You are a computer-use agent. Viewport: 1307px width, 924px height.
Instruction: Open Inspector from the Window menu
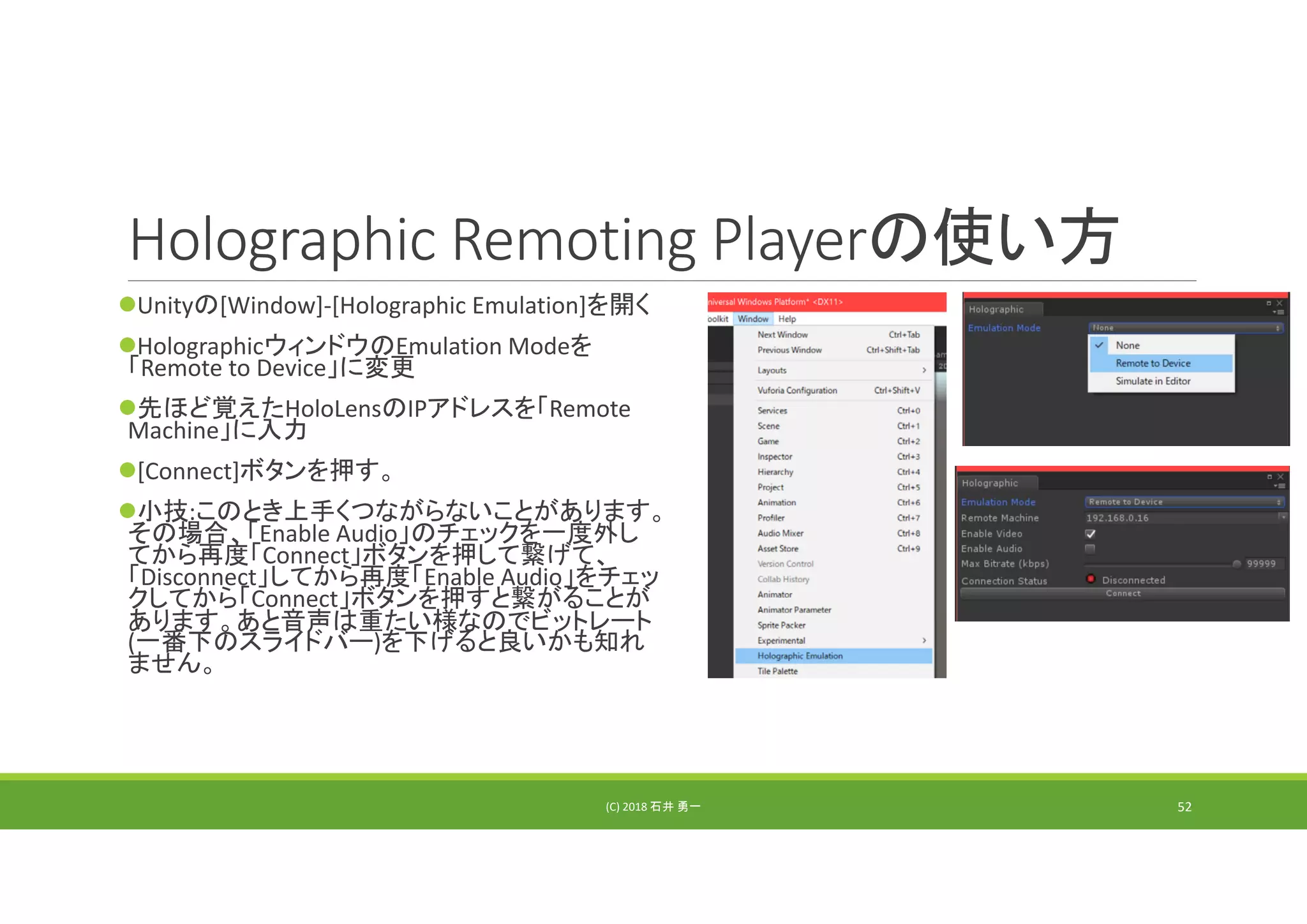[x=834, y=457]
